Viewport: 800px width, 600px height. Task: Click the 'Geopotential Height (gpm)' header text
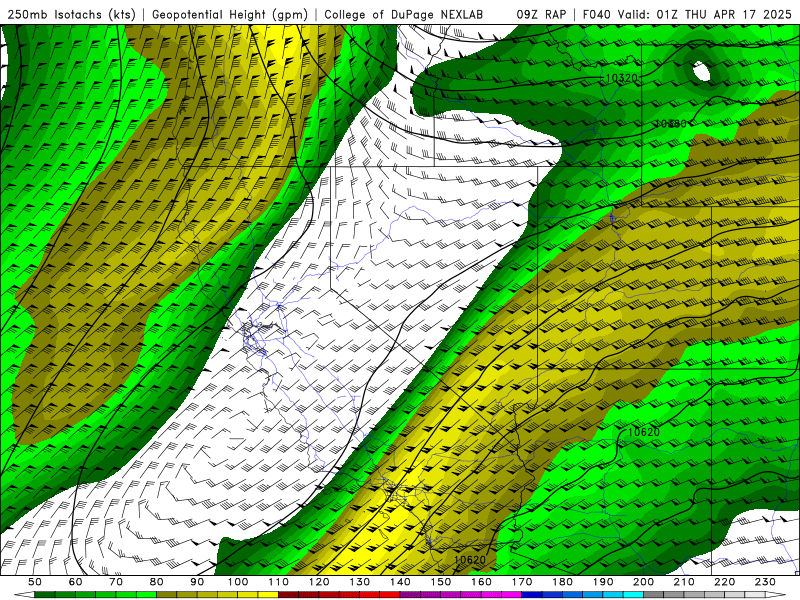(230, 14)
